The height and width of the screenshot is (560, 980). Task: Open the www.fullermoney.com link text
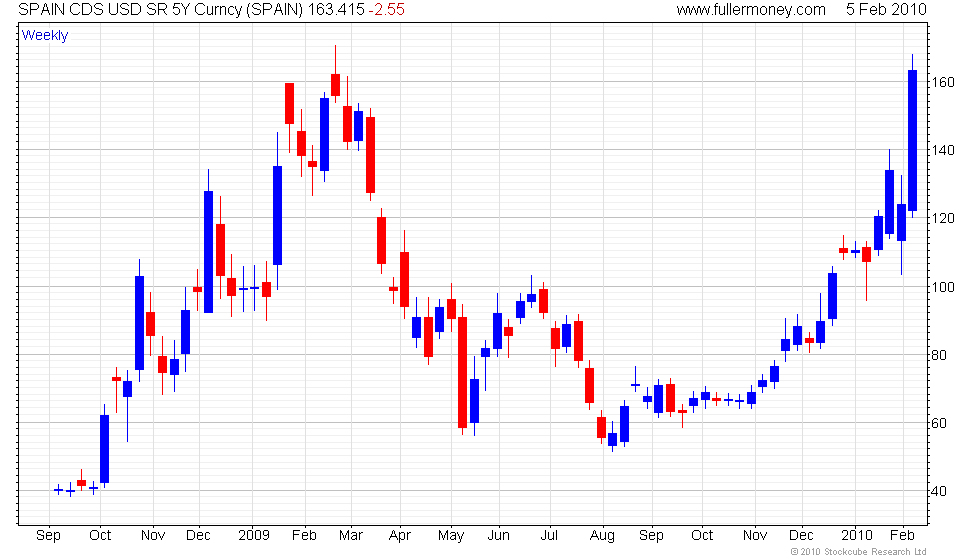[751, 9]
